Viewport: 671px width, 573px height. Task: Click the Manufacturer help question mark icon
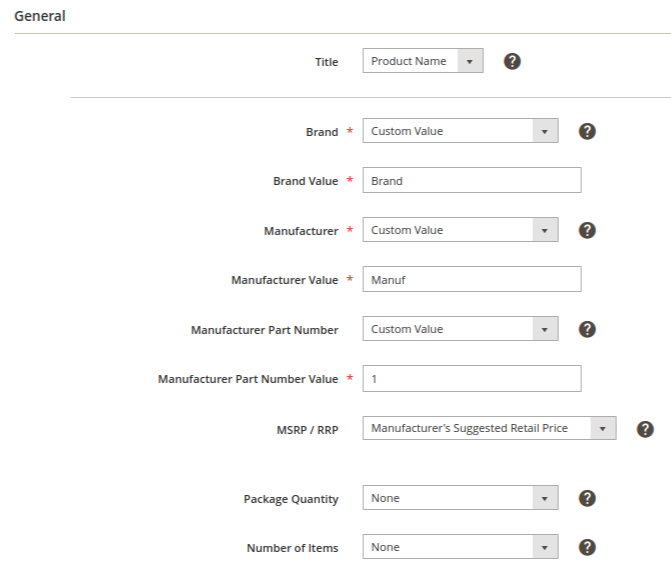[588, 230]
